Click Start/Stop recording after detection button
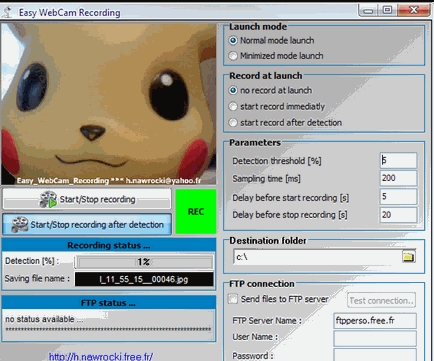The image size is (434, 361). coord(87,224)
